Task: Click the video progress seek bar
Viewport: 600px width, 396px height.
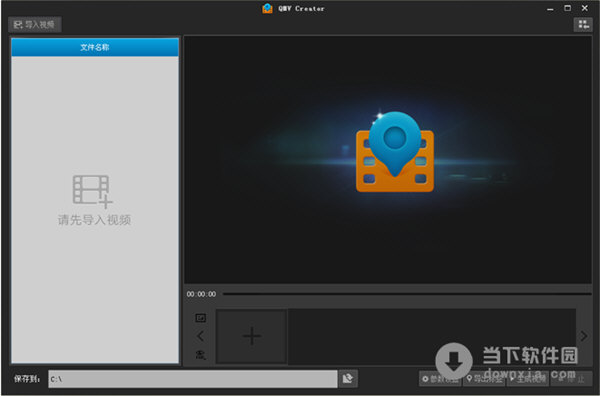Action: coord(407,294)
